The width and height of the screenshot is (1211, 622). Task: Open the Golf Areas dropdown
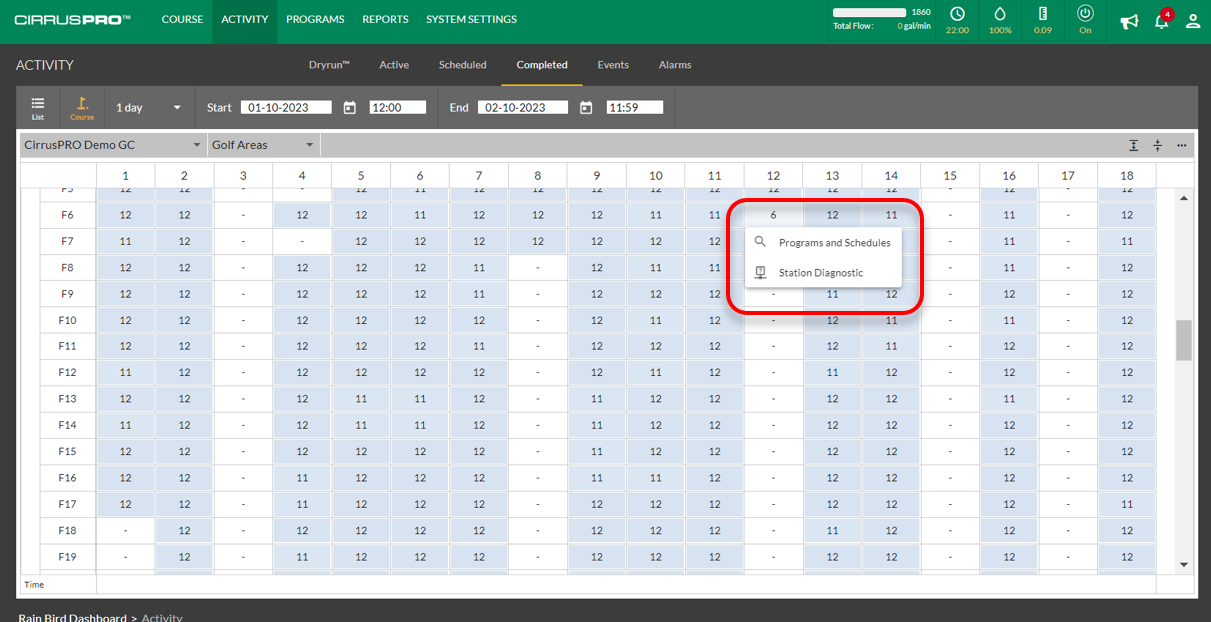(x=264, y=145)
